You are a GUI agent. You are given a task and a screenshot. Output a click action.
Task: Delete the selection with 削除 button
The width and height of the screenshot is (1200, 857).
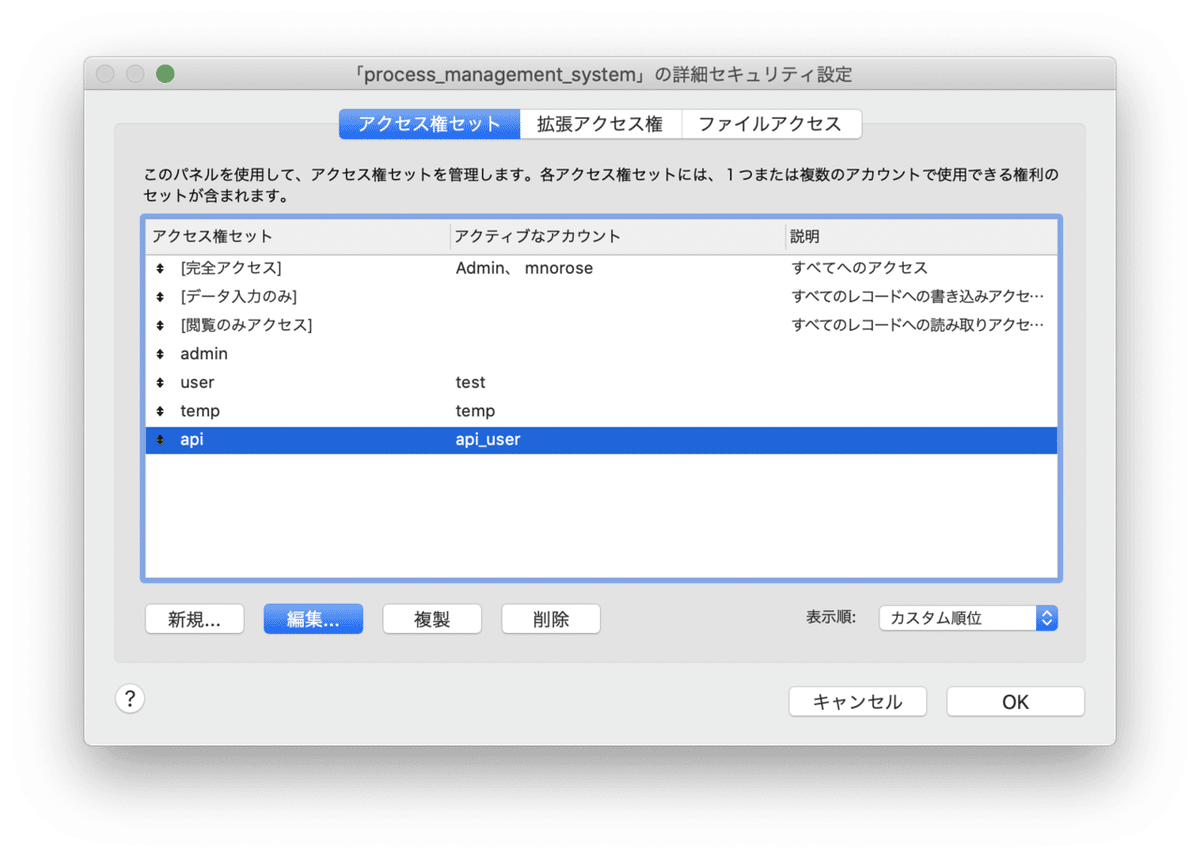(x=550, y=618)
